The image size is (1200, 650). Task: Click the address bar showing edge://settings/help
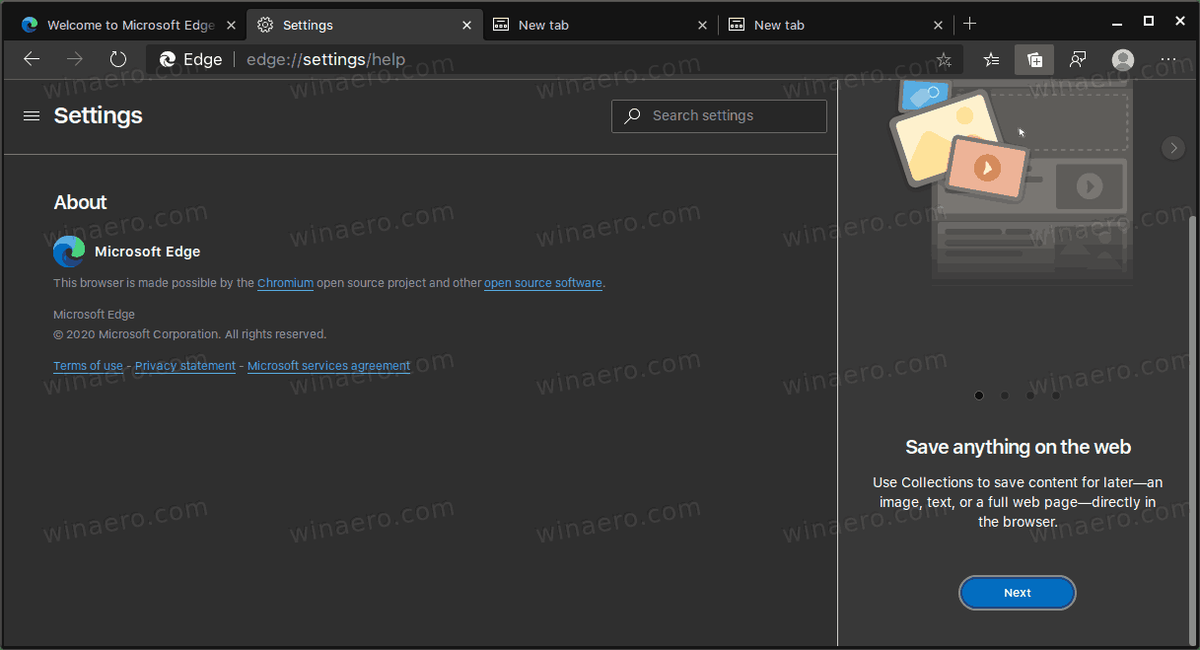(555, 60)
